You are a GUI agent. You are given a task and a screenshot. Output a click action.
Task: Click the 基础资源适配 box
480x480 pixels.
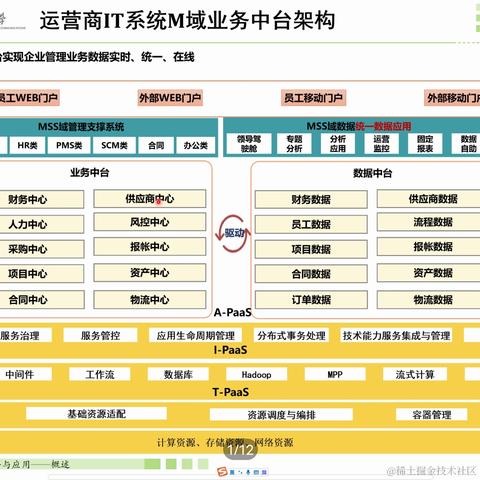[x=96, y=414]
